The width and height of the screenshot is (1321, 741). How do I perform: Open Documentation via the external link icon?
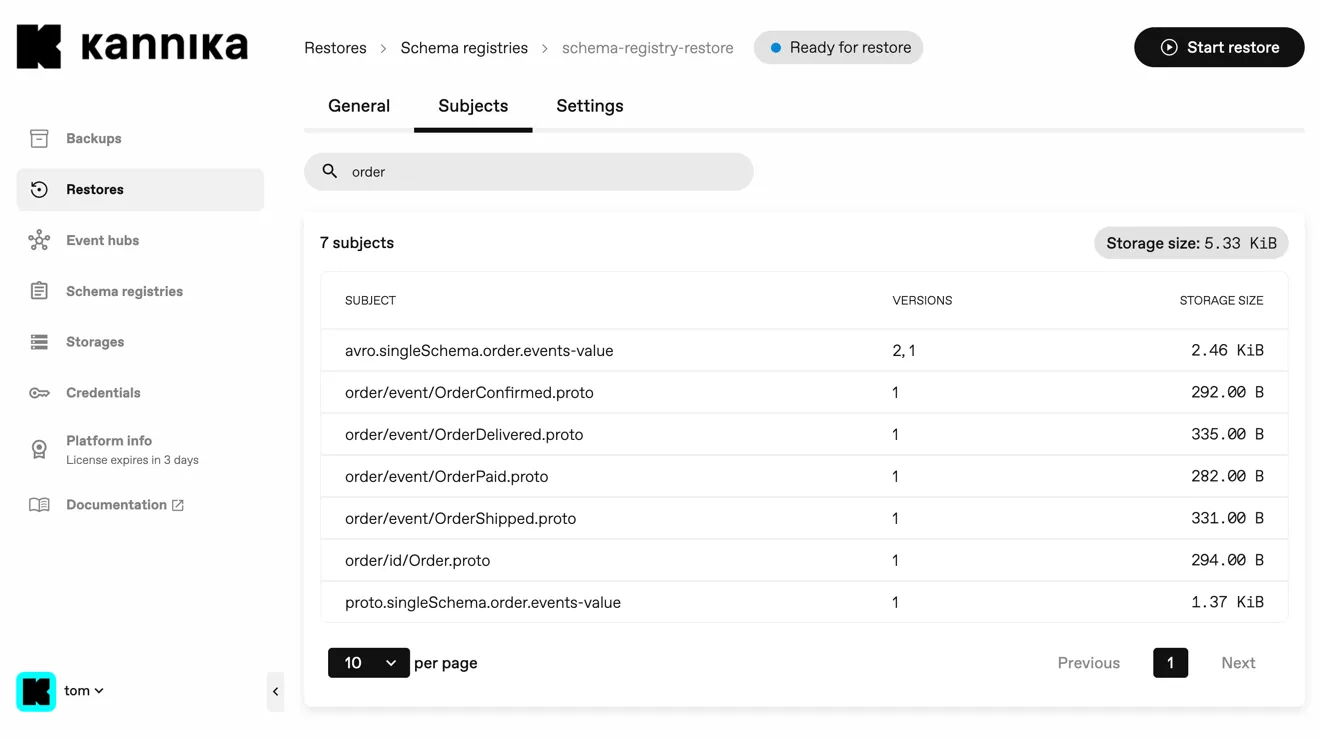point(178,505)
